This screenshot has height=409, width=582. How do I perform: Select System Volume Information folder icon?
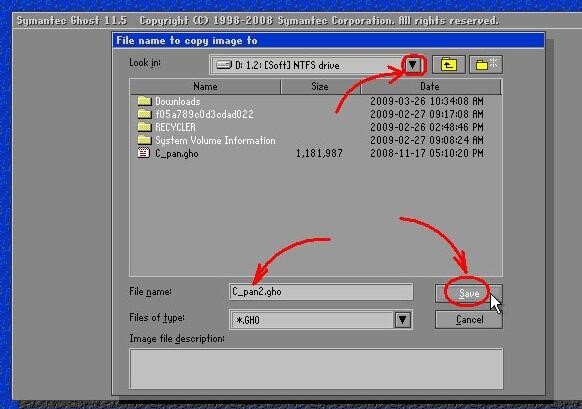click(x=144, y=140)
